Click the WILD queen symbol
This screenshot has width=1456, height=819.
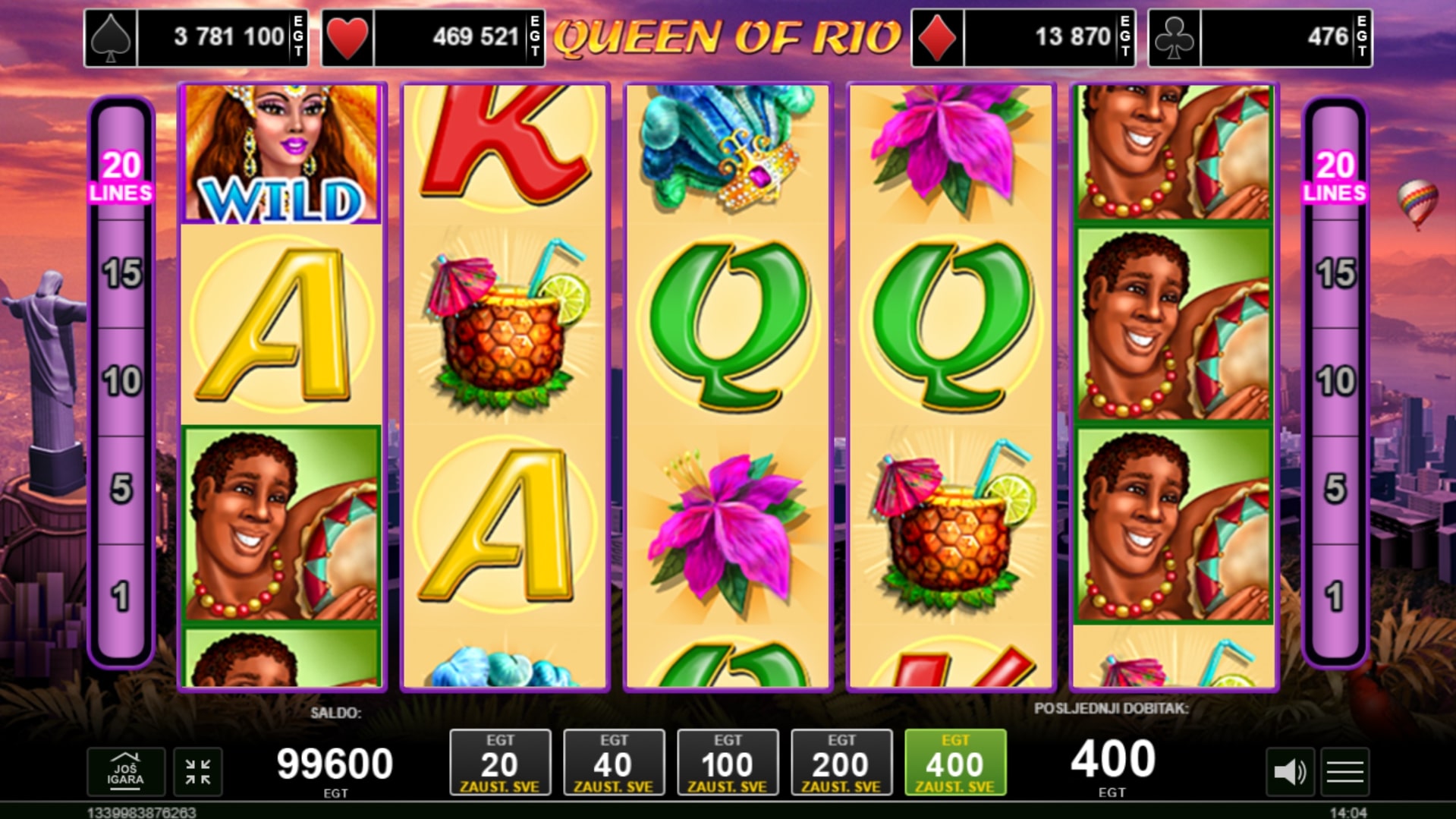(281, 154)
